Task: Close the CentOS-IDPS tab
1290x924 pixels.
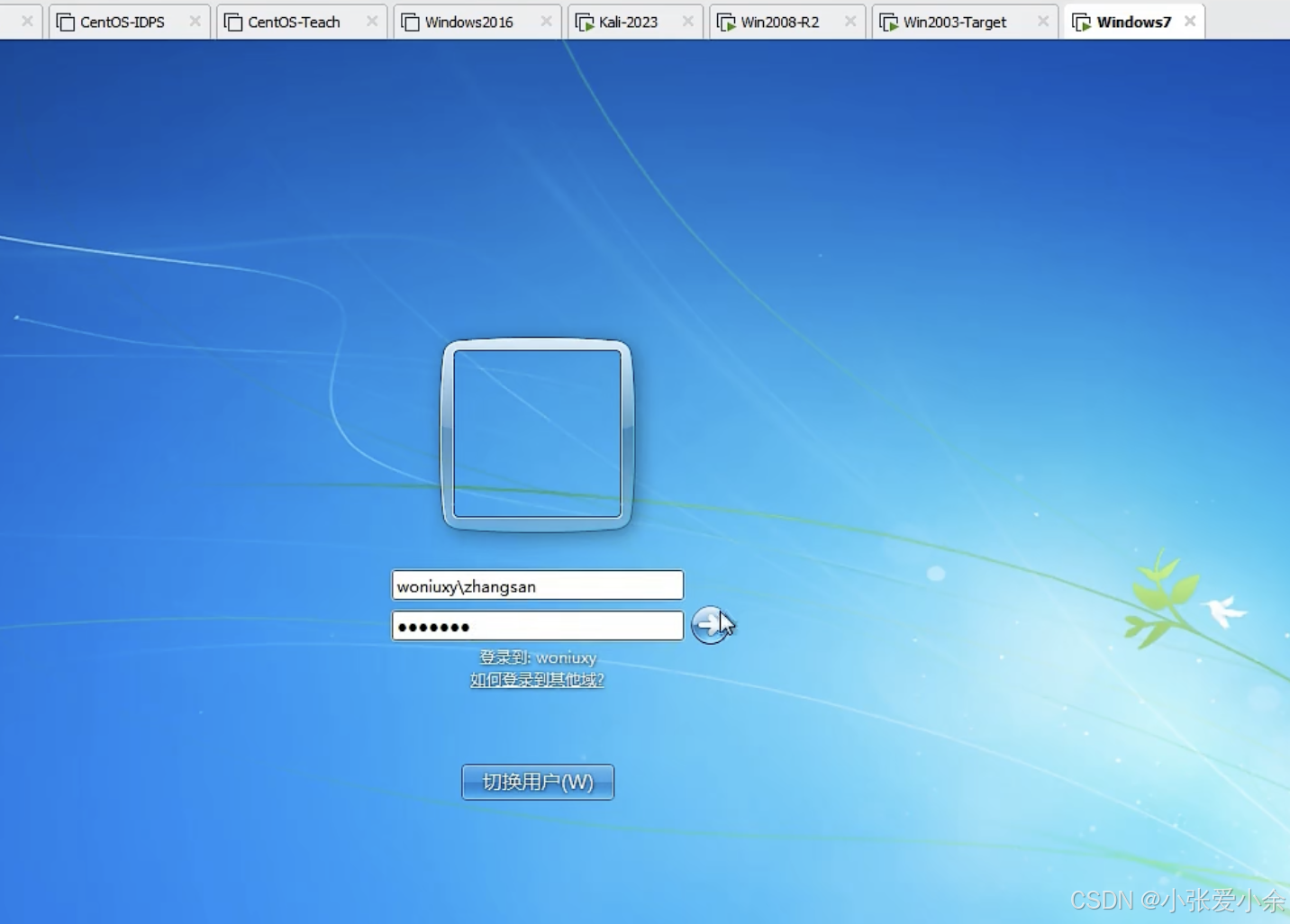Action: point(195,21)
